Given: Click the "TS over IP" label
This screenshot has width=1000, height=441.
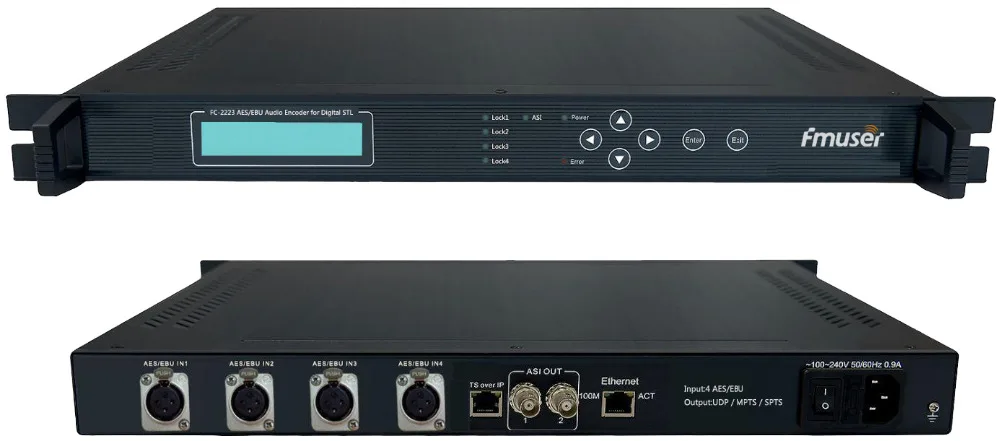Looking at the screenshot, I should point(486,385).
